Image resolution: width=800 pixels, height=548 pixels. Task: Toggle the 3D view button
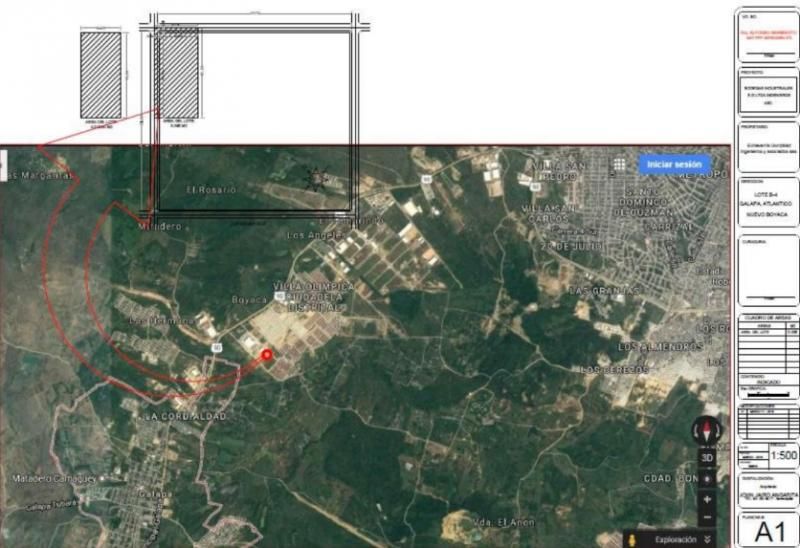(707, 458)
